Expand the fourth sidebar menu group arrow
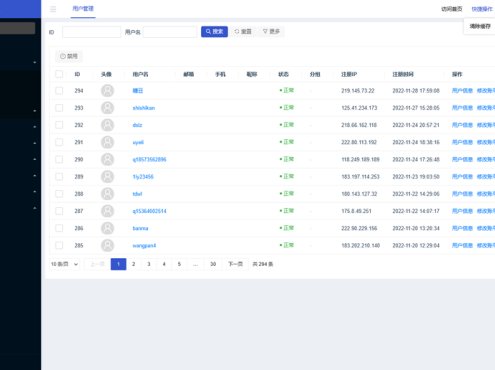 (35, 143)
